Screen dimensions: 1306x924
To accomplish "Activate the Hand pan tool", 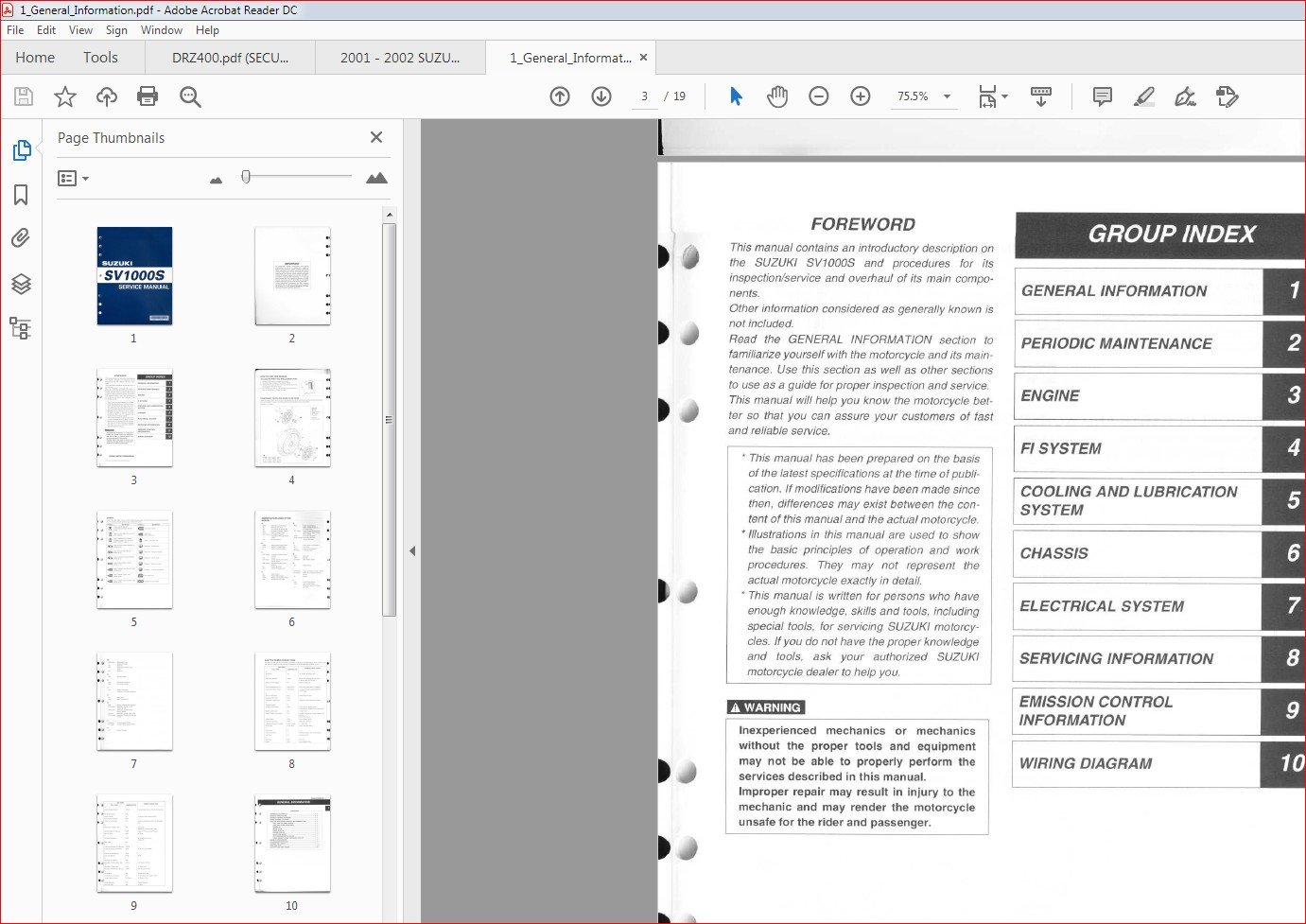I will click(x=777, y=96).
